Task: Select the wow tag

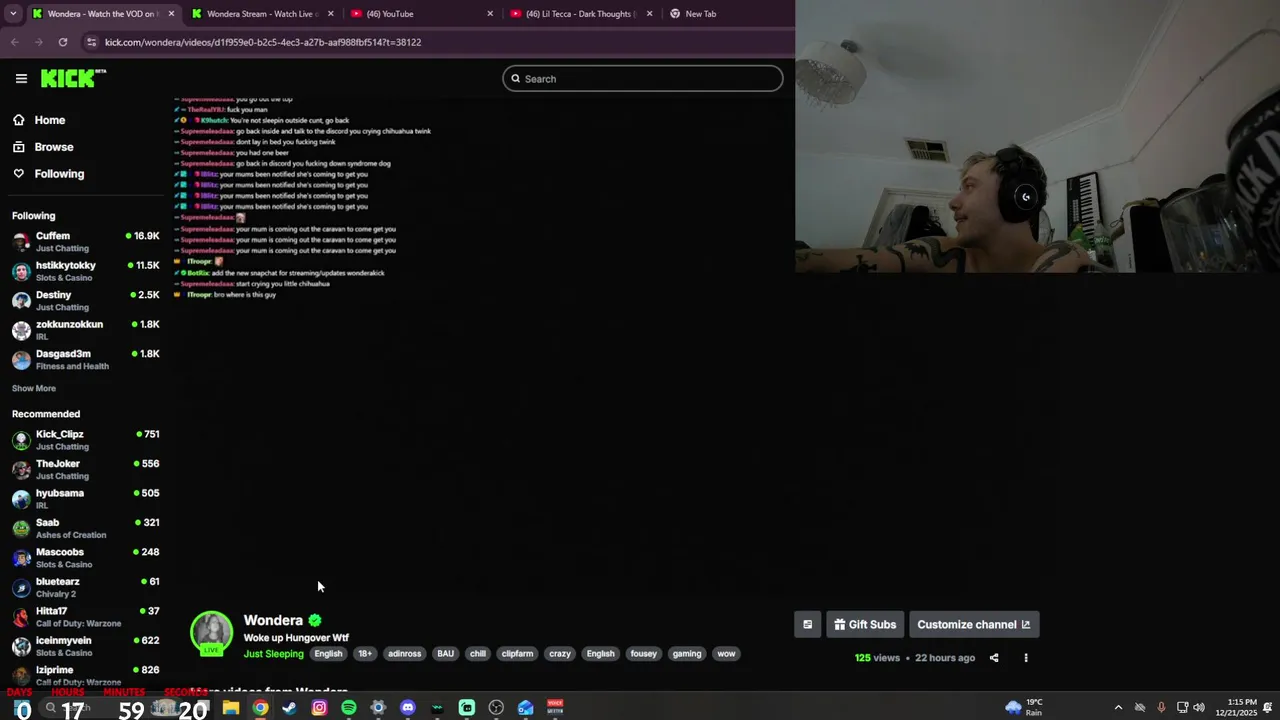Action: click(x=726, y=654)
